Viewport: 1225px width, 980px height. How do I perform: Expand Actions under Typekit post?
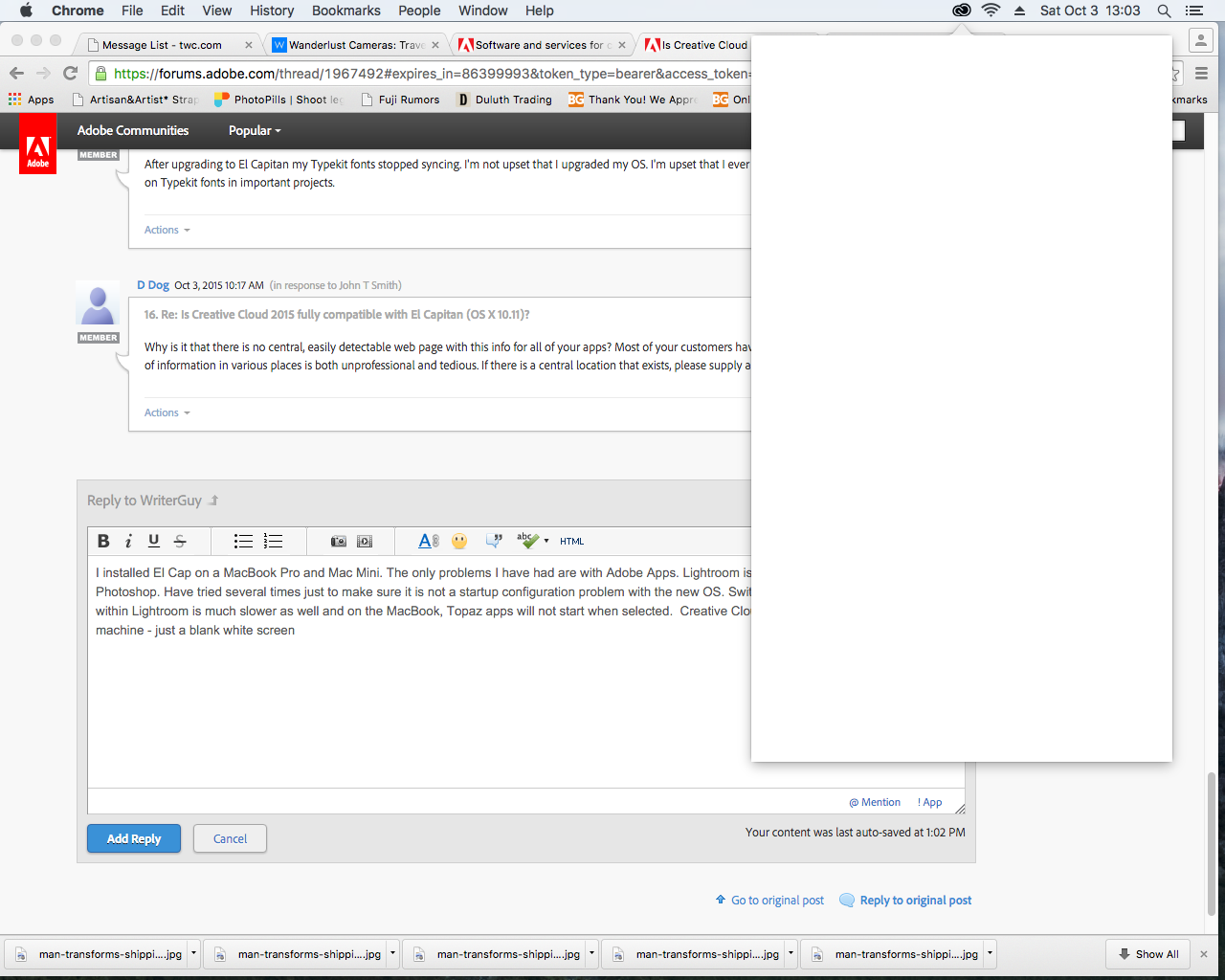(x=167, y=230)
